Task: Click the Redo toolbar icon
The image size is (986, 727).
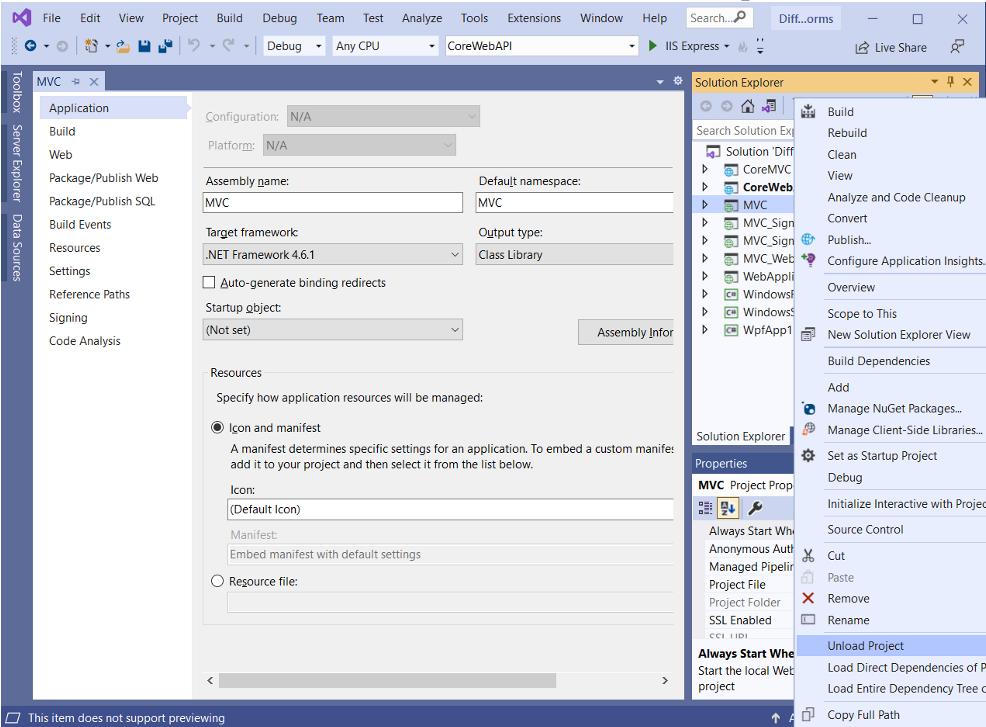Action: pos(228,45)
